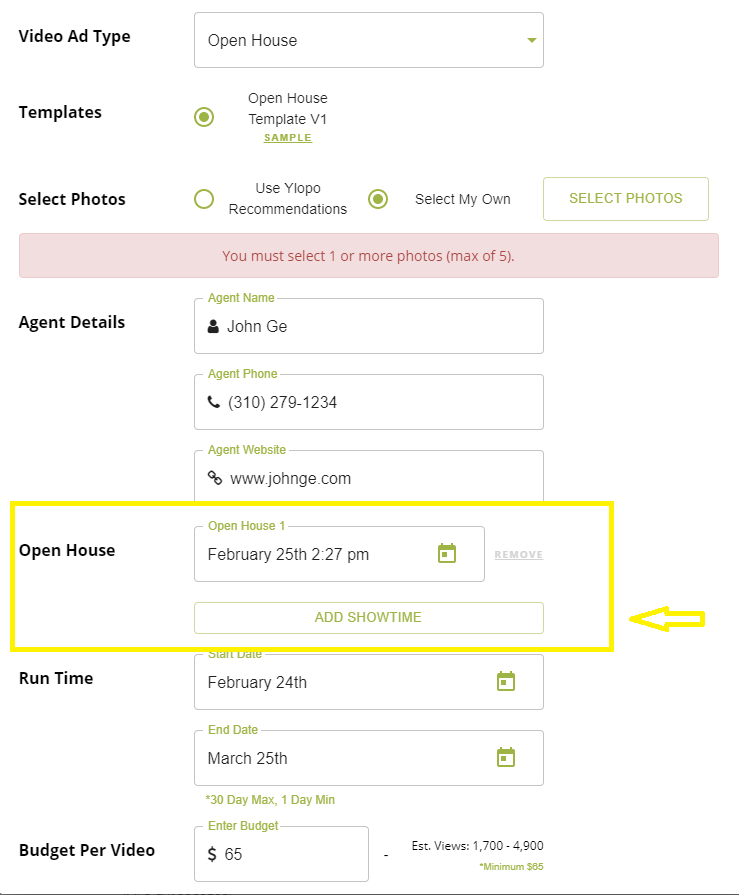Click the person icon beside Agent Name
This screenshot has width=744, height=895.
pyautogui.click(x=213, y=326)
